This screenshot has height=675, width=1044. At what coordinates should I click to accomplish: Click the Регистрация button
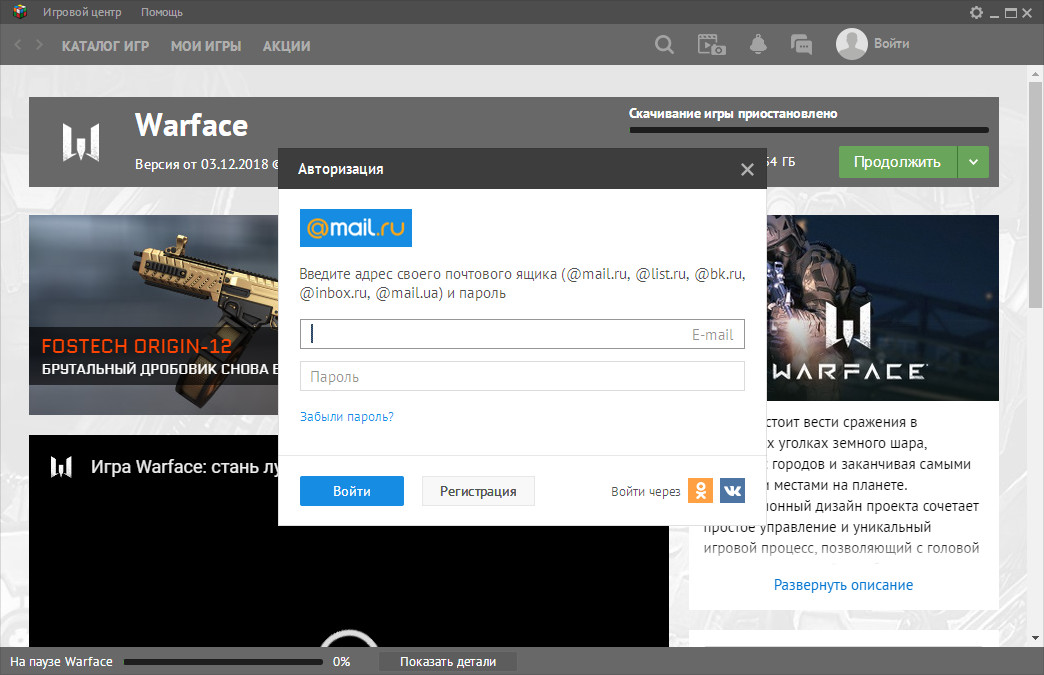pos(478,491)
